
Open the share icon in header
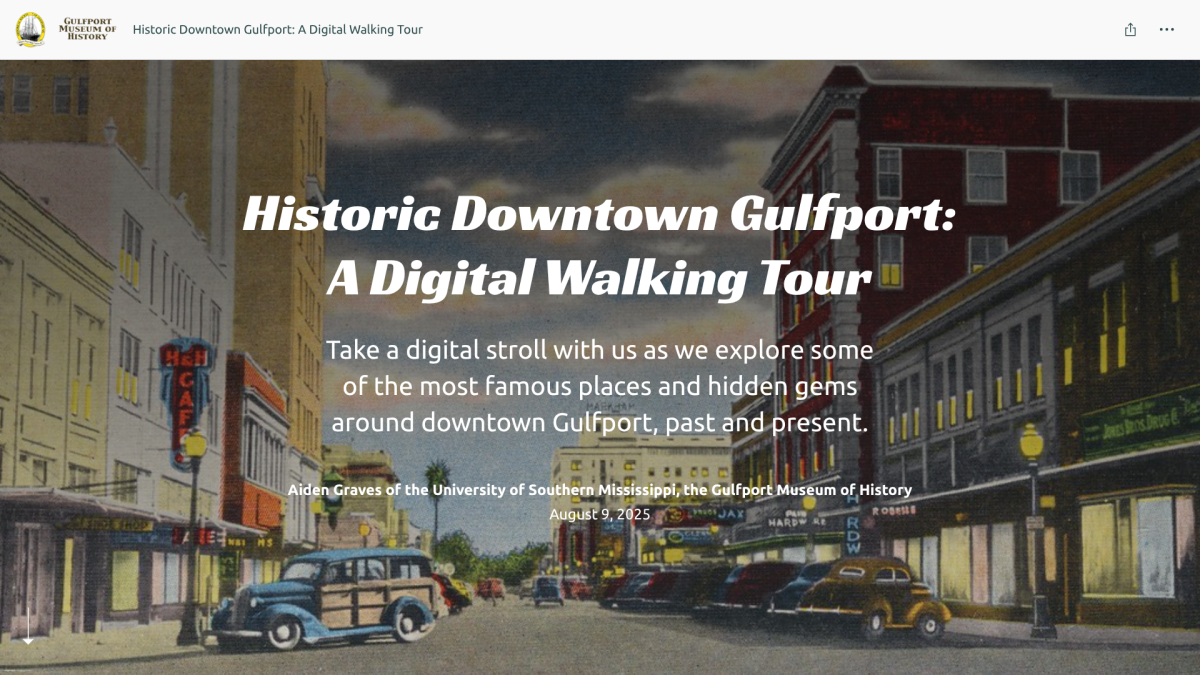tap(1130, 30)
